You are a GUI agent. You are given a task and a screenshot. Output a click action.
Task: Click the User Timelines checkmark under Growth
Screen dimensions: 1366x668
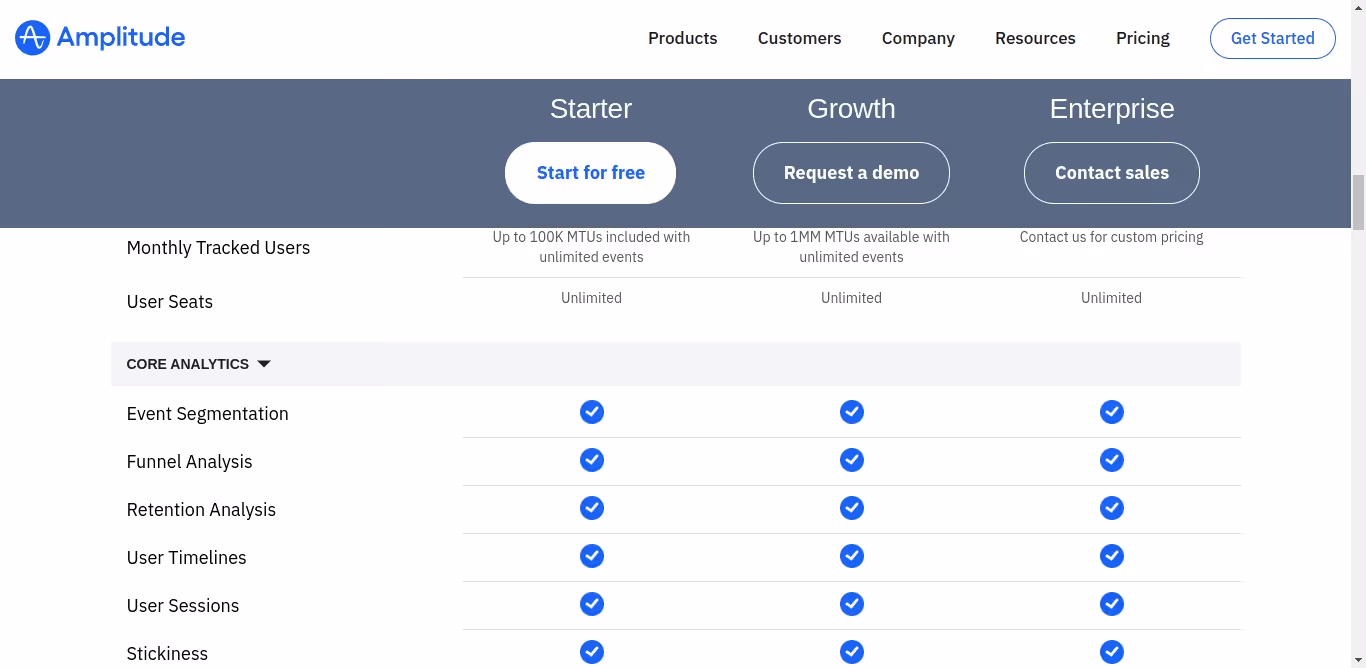[851, 556]
